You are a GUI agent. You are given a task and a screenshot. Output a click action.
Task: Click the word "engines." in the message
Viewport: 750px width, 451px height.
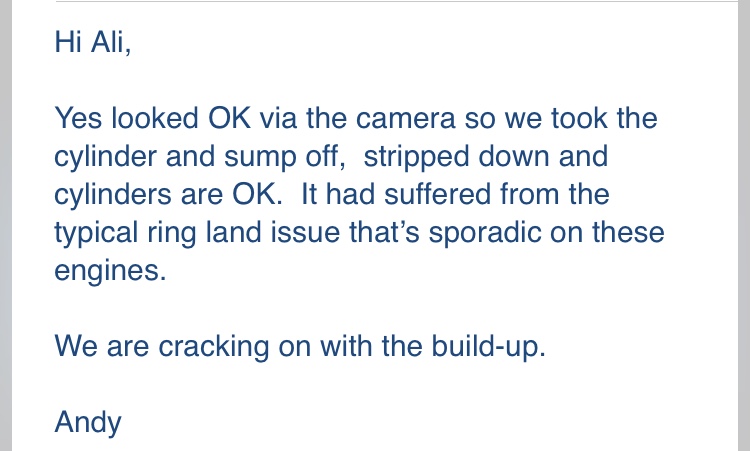pyautogui.click(x=110, y=270)
